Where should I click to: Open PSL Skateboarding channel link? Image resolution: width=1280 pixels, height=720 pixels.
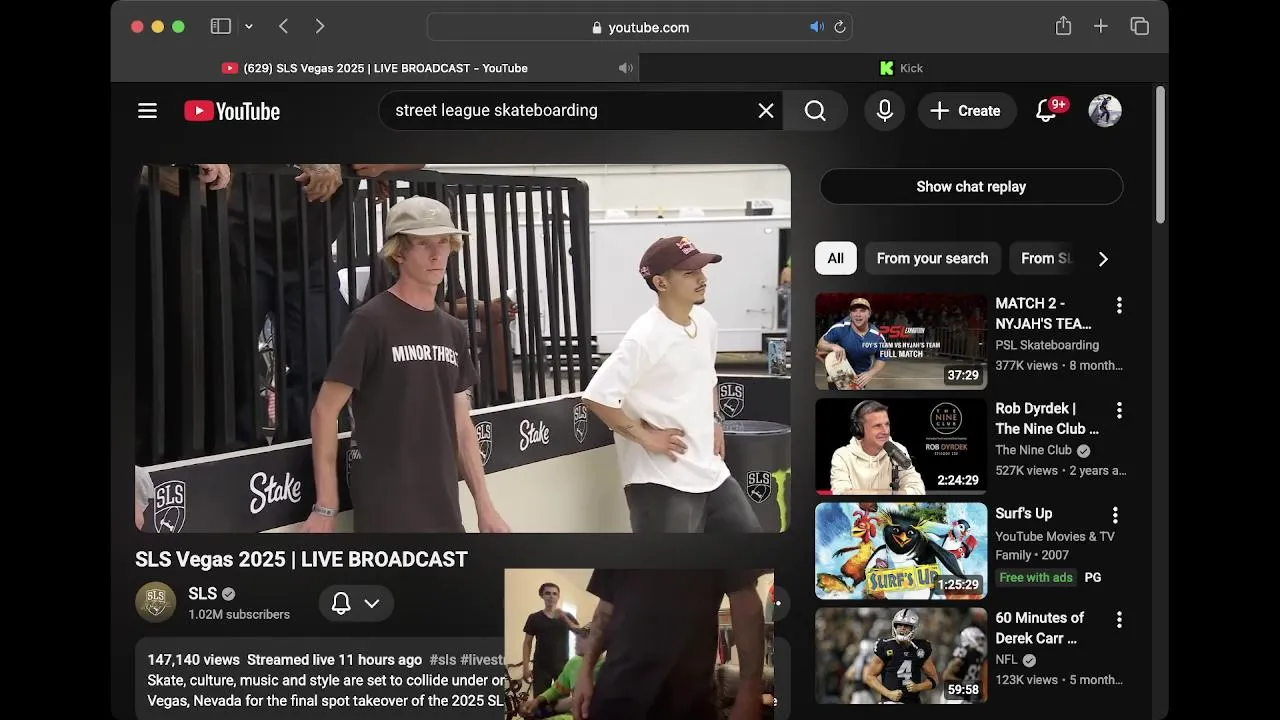[1047, 345]
